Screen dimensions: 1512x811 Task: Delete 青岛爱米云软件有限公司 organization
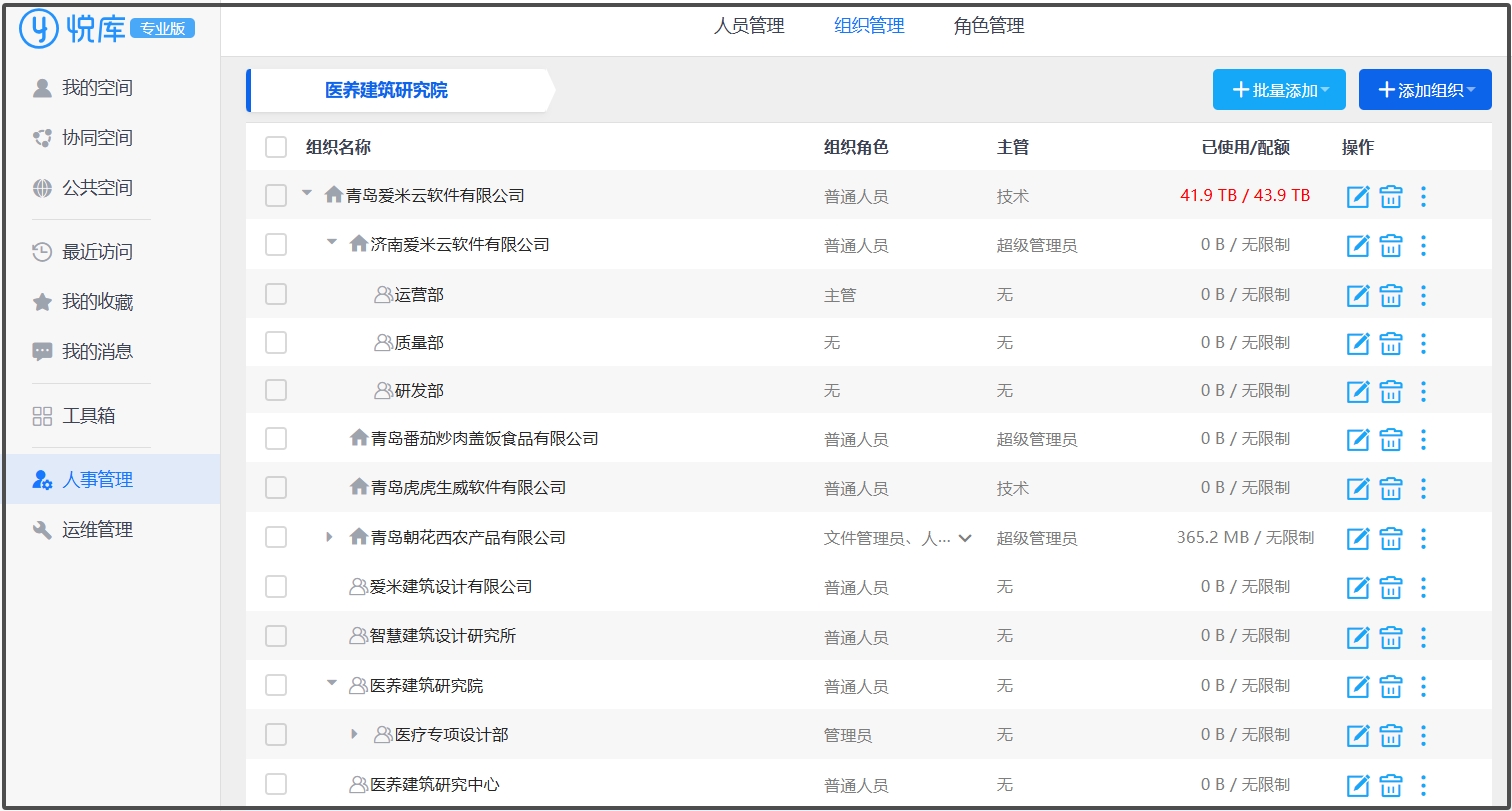tap(1391, 197)
